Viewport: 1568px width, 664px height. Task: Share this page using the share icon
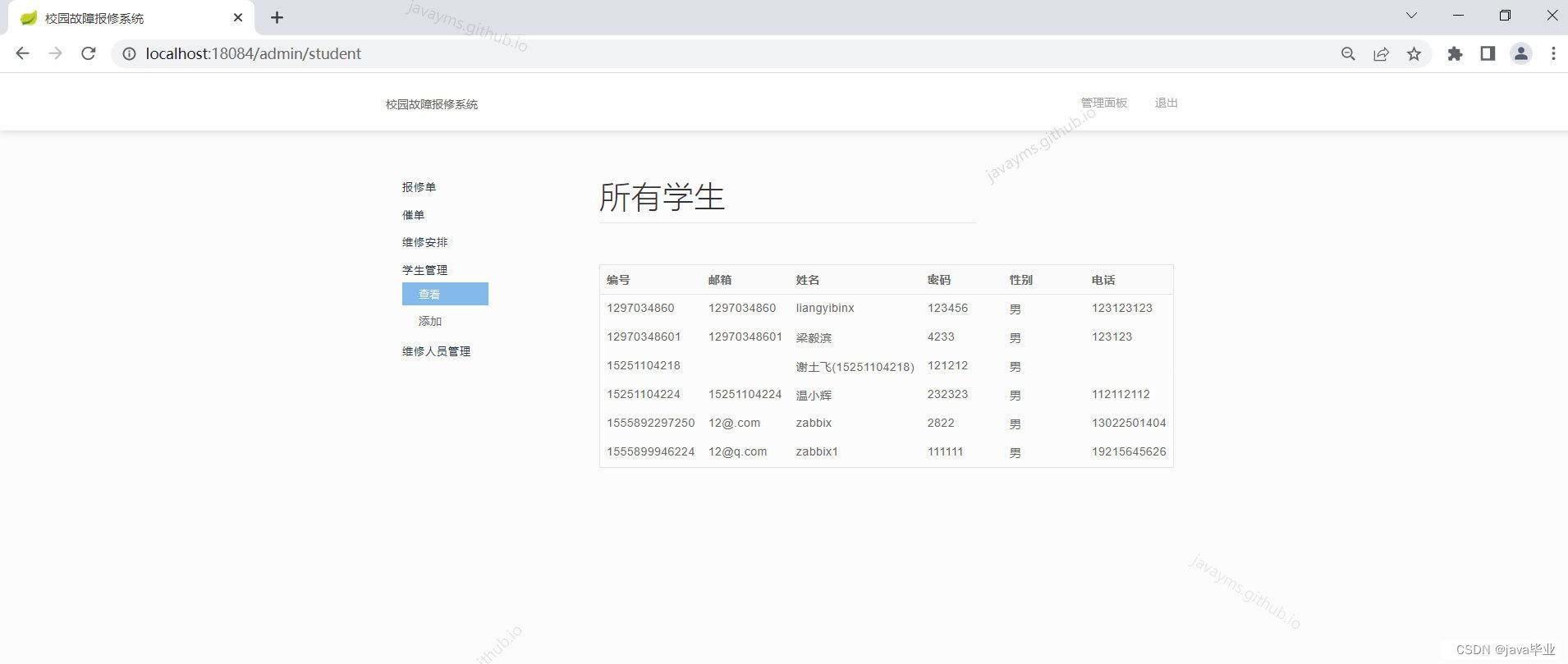[x=1381, y=54]
